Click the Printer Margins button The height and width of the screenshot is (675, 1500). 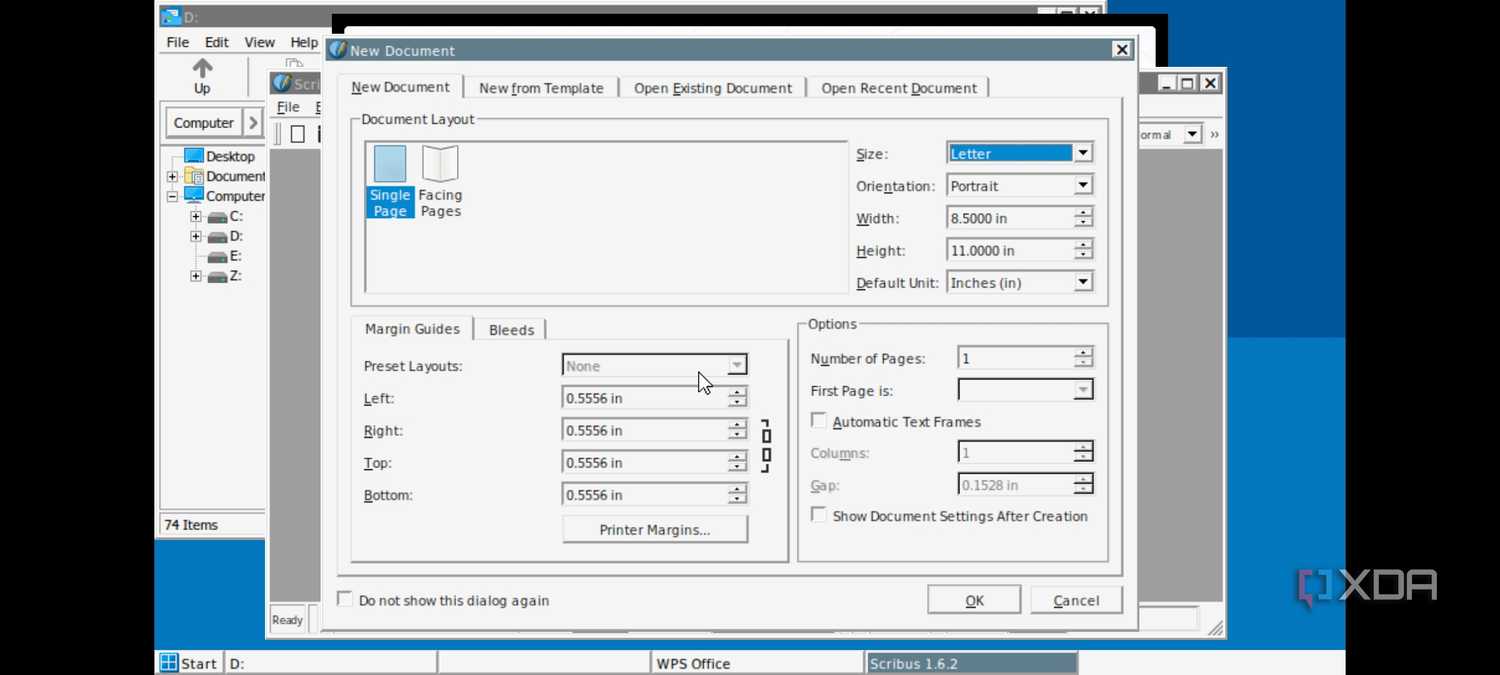click(x=655, y=529)
